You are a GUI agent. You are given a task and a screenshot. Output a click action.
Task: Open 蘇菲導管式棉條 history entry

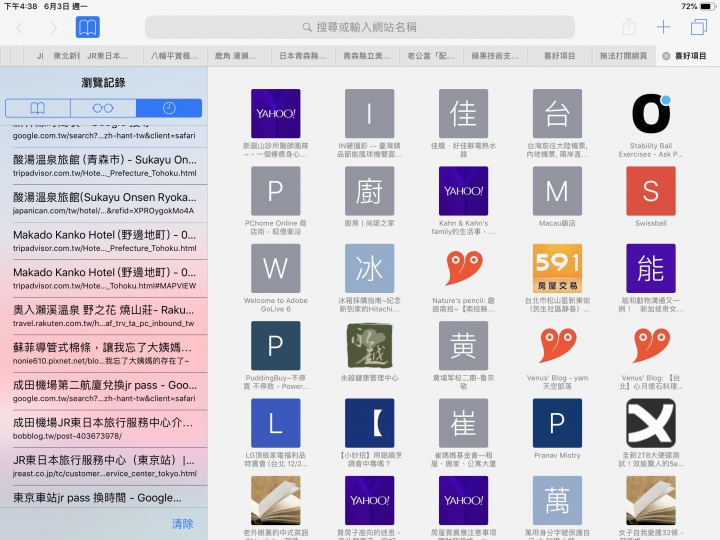105,354
